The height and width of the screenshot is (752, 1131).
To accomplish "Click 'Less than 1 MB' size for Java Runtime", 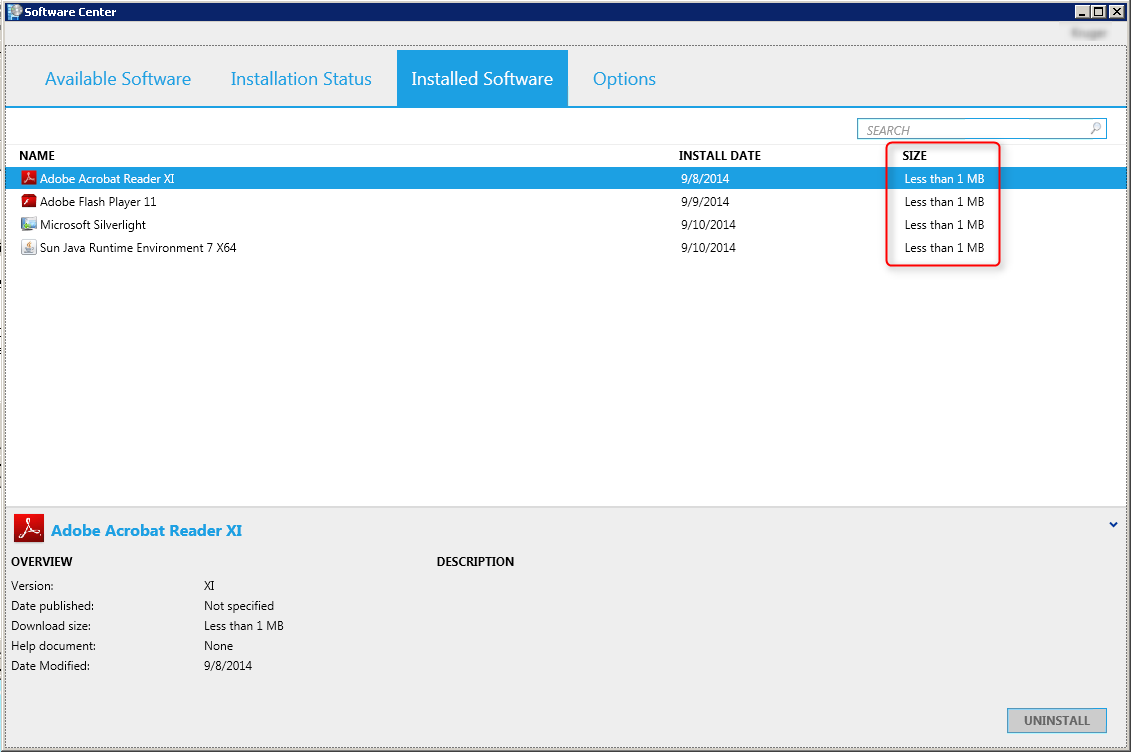I will tap(944, 248).
